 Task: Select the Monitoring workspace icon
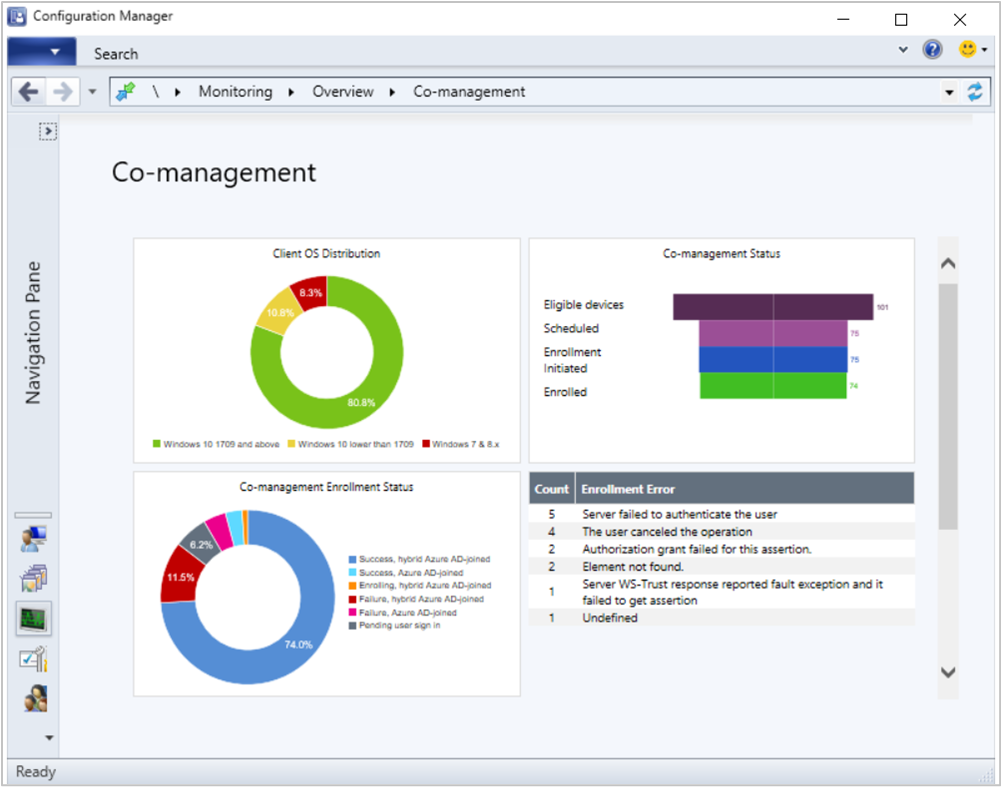[34, 619]
